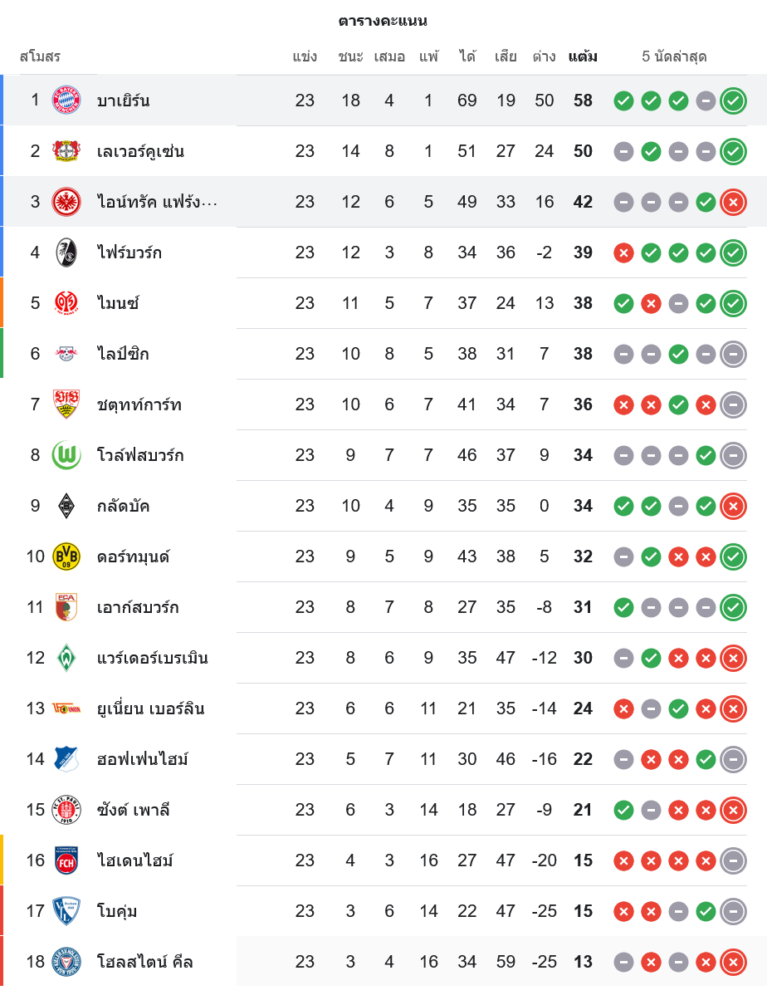
Task: Click the Heidenheim FCH logo
Action: click(x=66, y=861)
